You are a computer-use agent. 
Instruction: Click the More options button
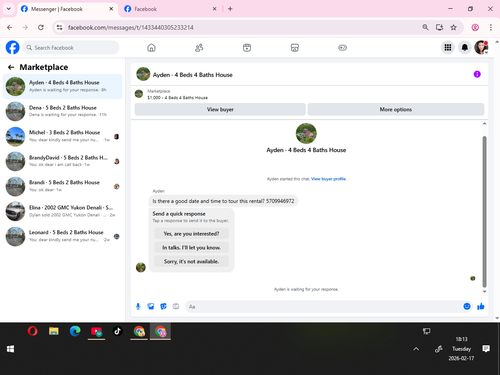tap(396, 109)
